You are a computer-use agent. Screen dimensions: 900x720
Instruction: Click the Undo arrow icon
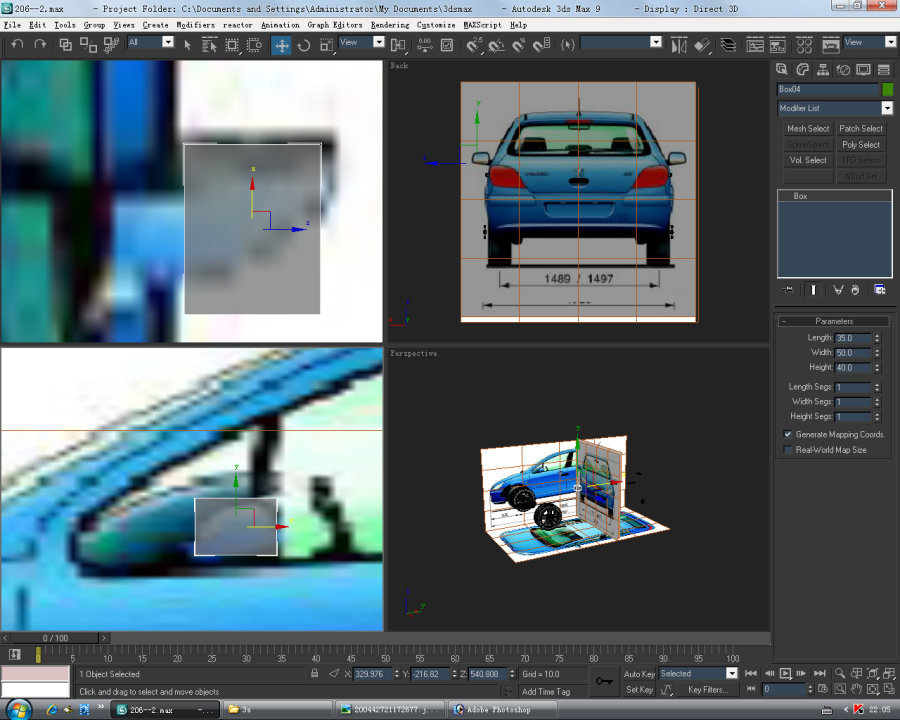[x=17, y=44]
